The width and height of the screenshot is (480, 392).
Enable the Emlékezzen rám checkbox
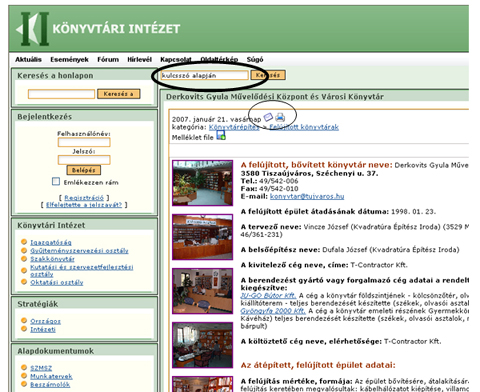click(x=56, y=181)
